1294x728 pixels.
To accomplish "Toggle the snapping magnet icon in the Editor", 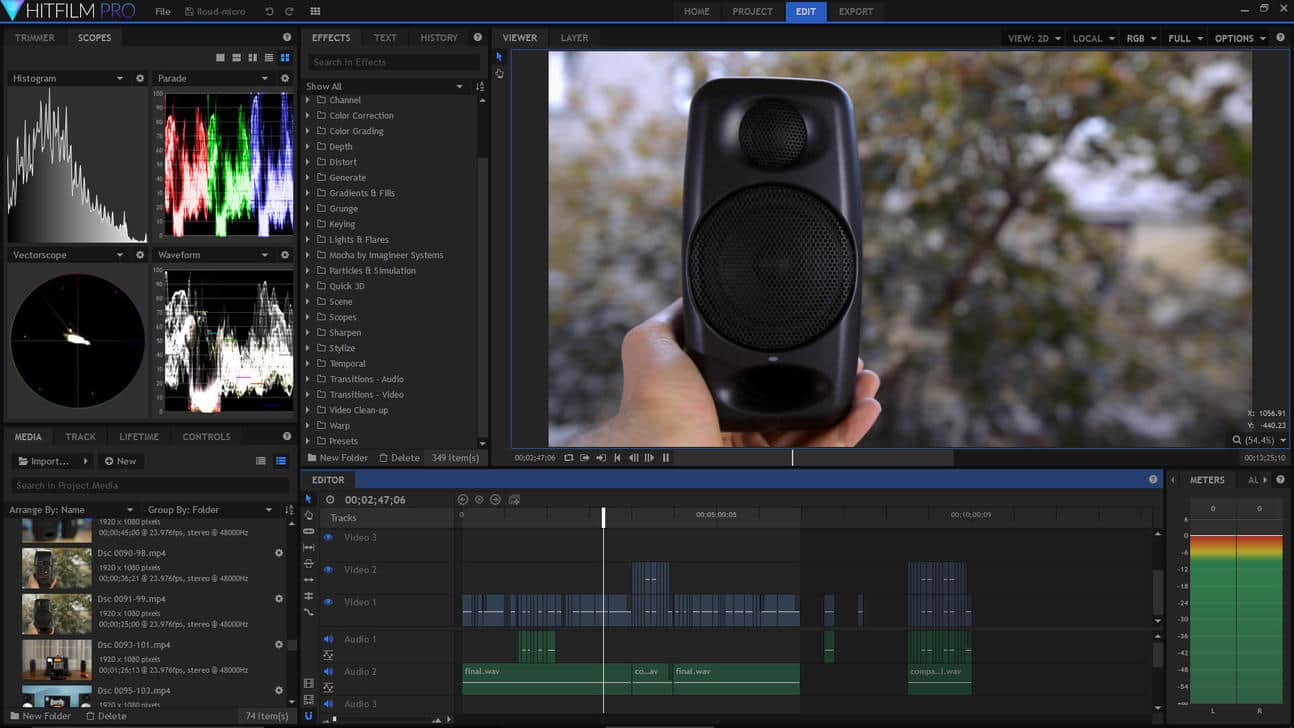I will tap(308, 716).
